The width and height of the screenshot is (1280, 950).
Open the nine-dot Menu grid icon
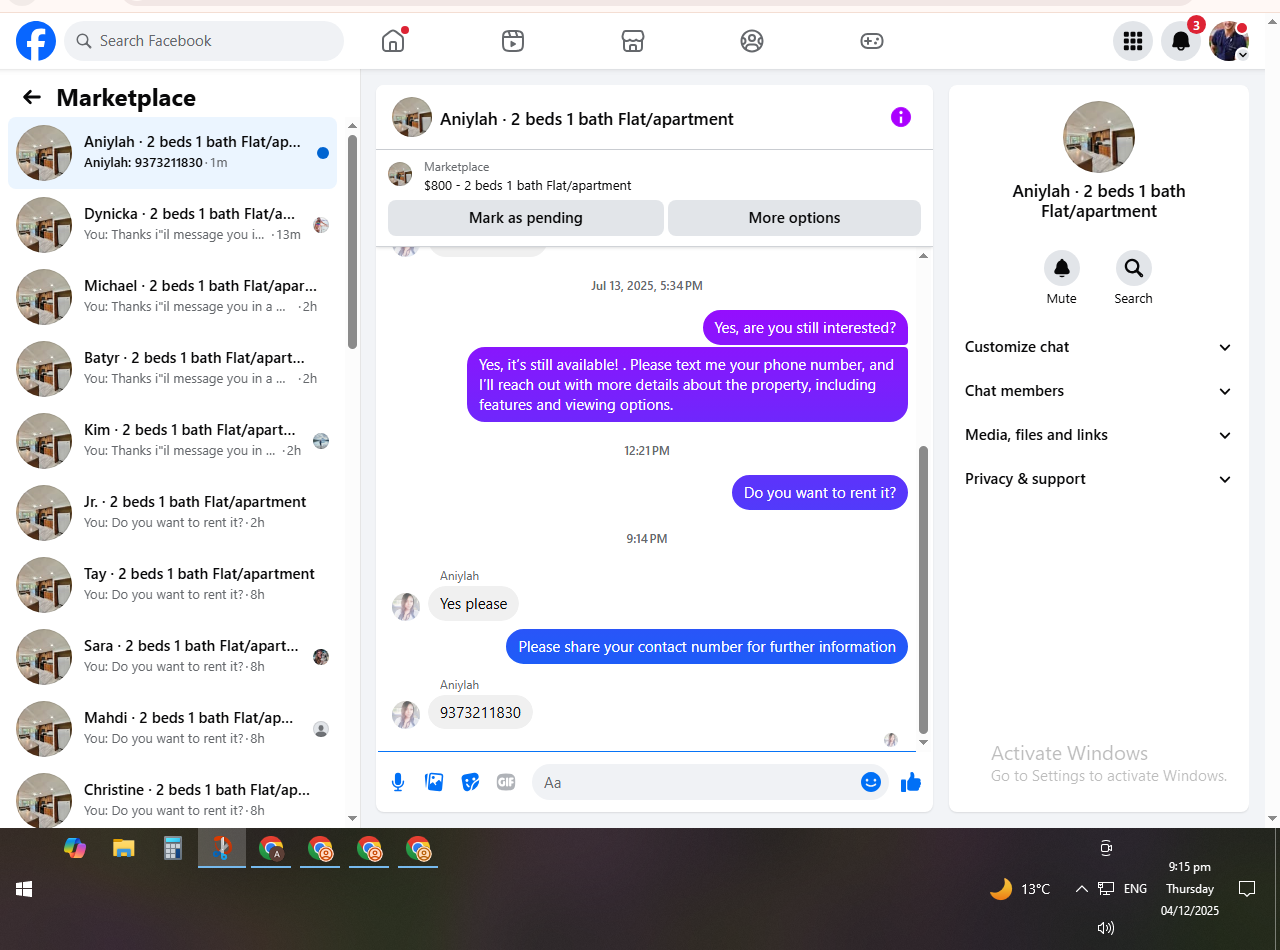[1133, 41]
